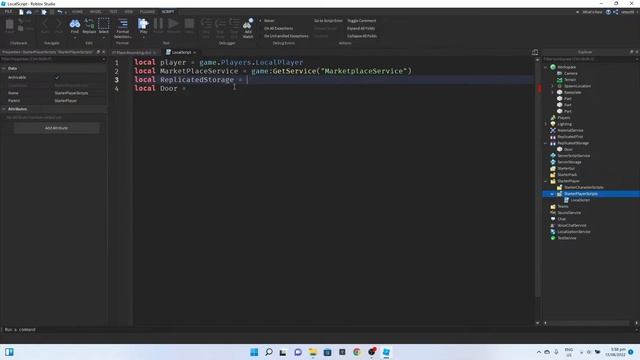Viewport: 640px width, 360px height.
Task: Select SoundService in Explorer
Action: pyautogui.click(x=569, y=213)
